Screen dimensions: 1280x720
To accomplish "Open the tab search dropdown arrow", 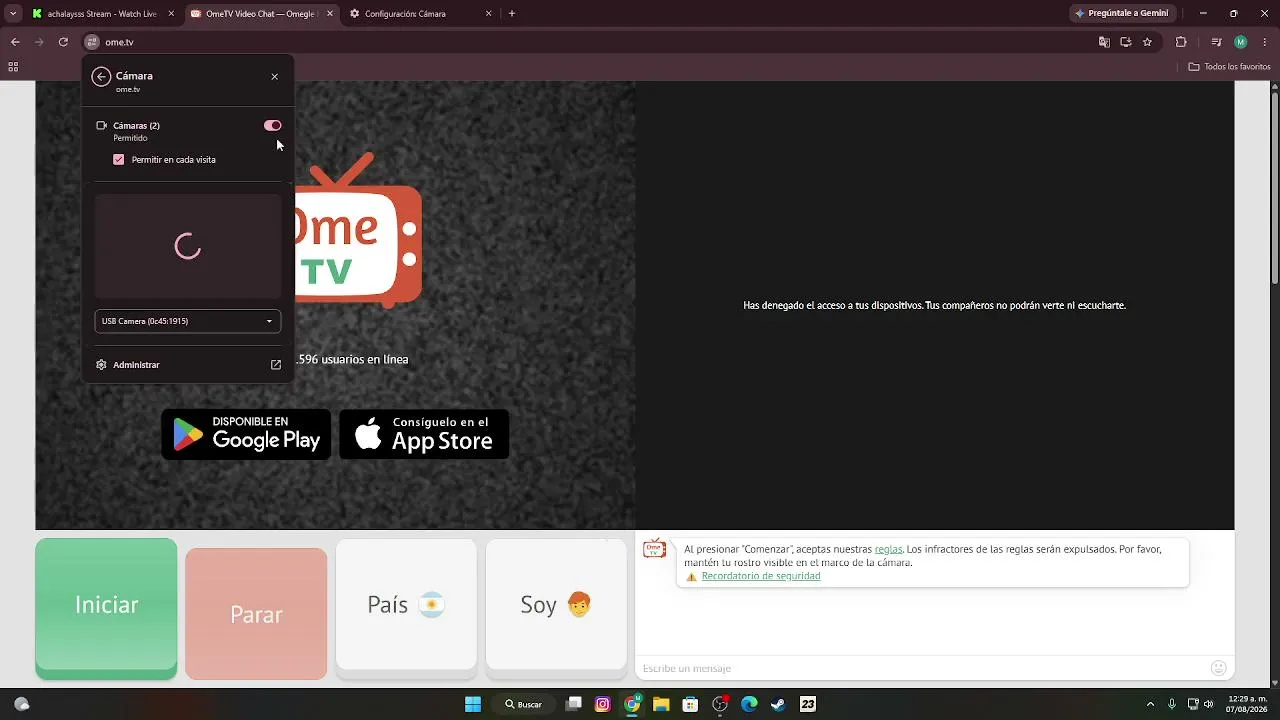I will [x=12, y=14].
